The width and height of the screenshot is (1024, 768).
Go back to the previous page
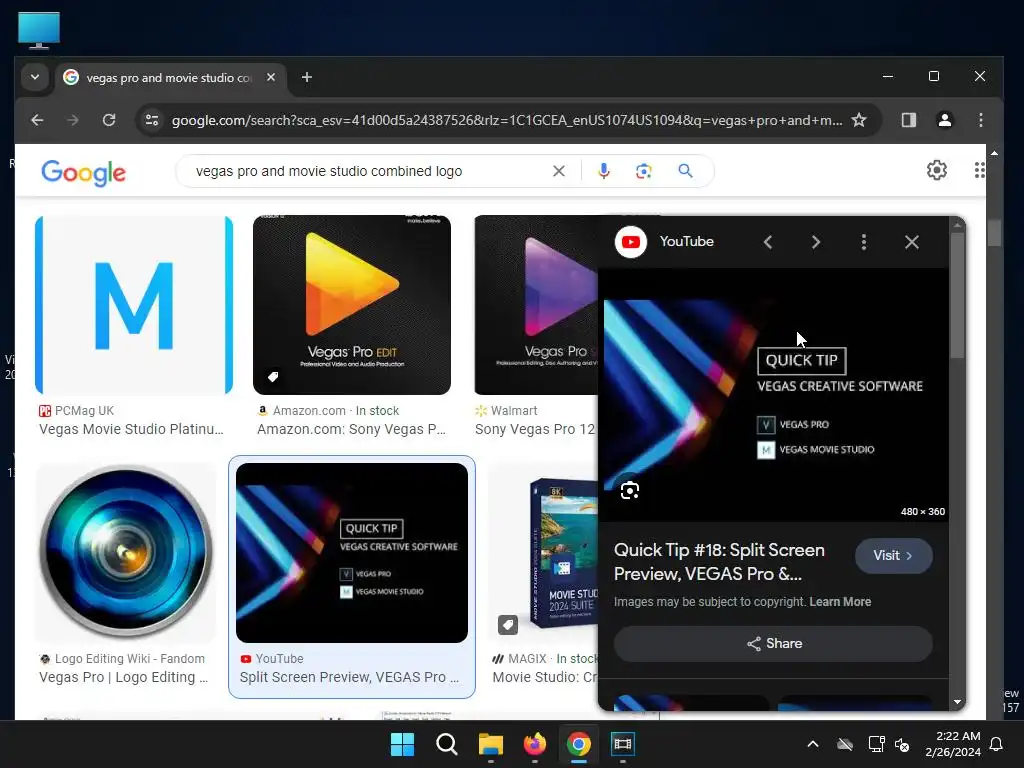[37, 120]
